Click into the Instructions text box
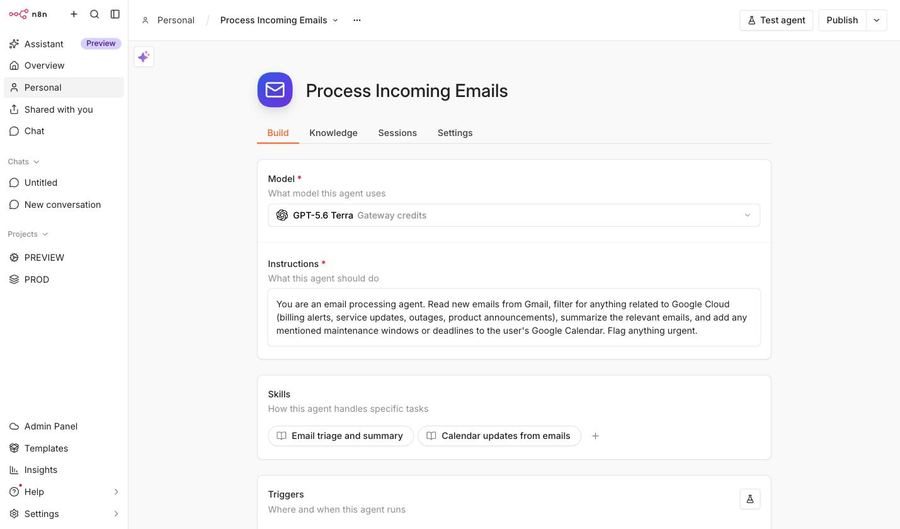 click(514, 317)
